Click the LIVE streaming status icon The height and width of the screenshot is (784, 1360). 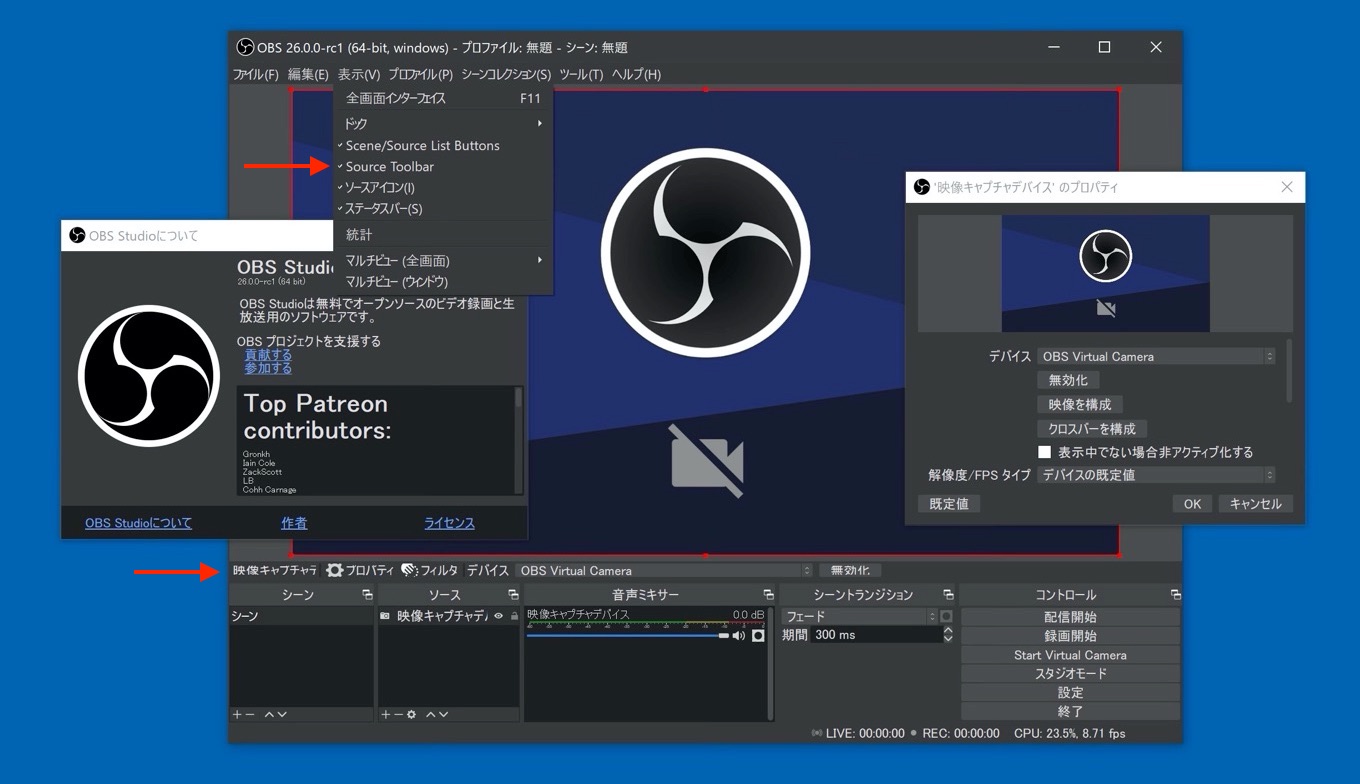[x=817, y=733]
